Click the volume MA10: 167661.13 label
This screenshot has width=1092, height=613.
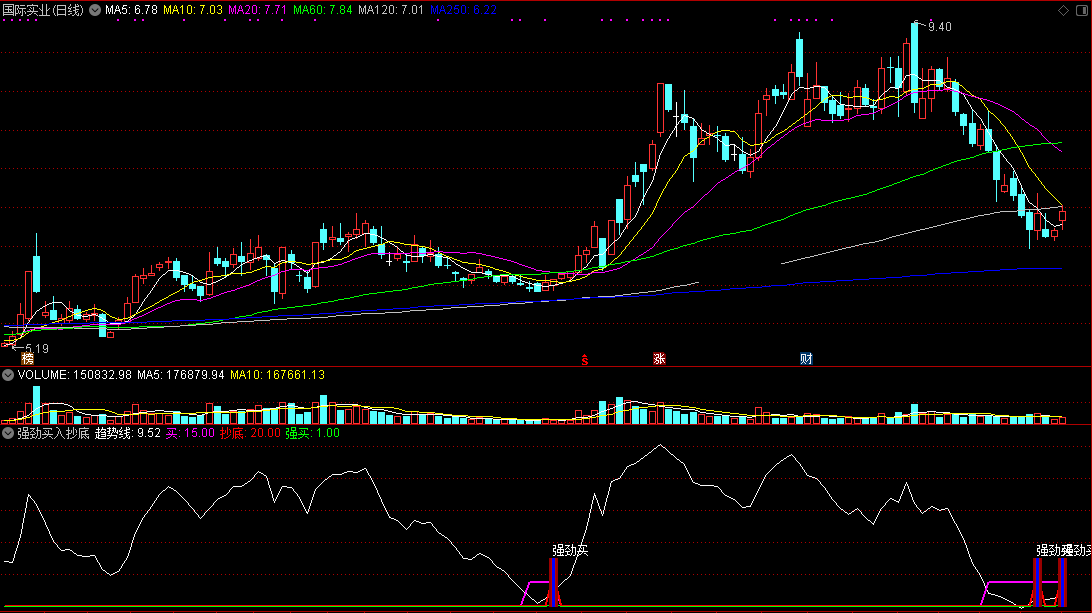[x=277, y=375]
